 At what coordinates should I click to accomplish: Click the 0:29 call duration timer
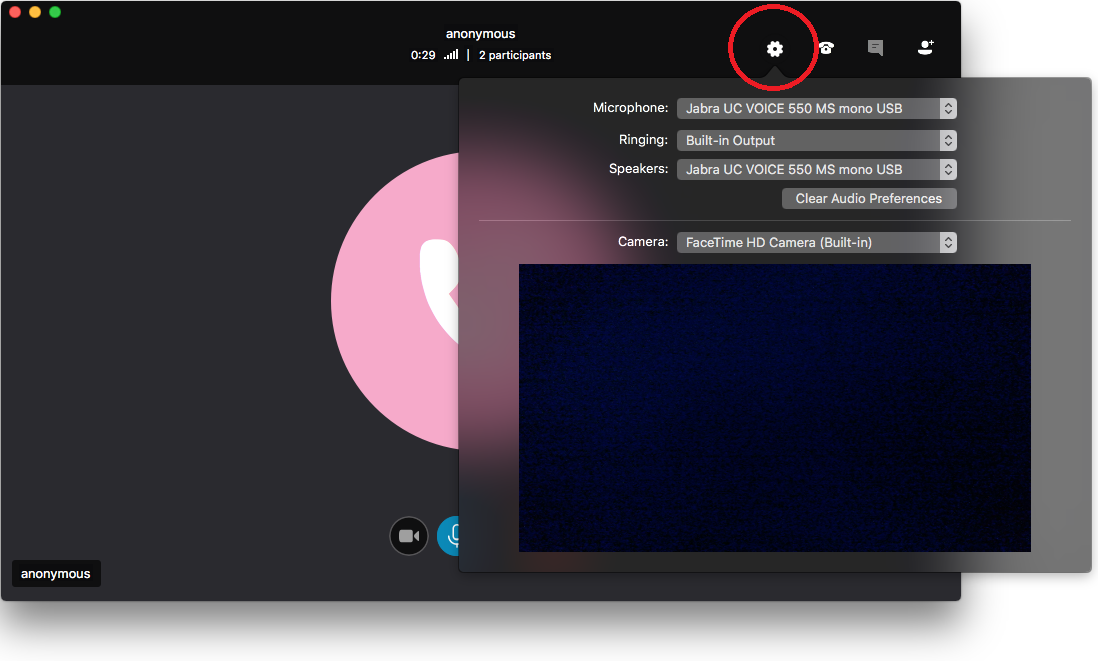(423, 55)
